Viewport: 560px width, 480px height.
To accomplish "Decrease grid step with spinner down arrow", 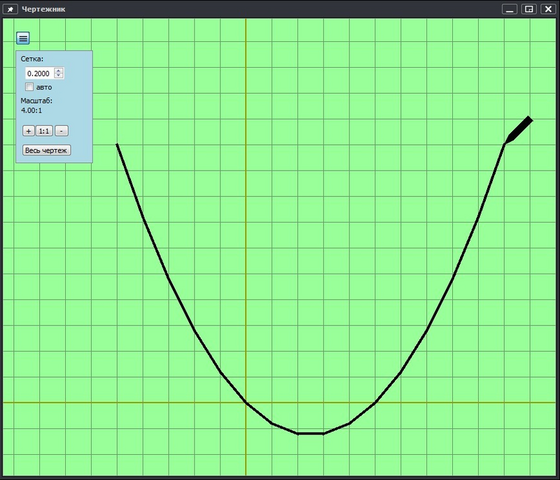I will [59, 75].
